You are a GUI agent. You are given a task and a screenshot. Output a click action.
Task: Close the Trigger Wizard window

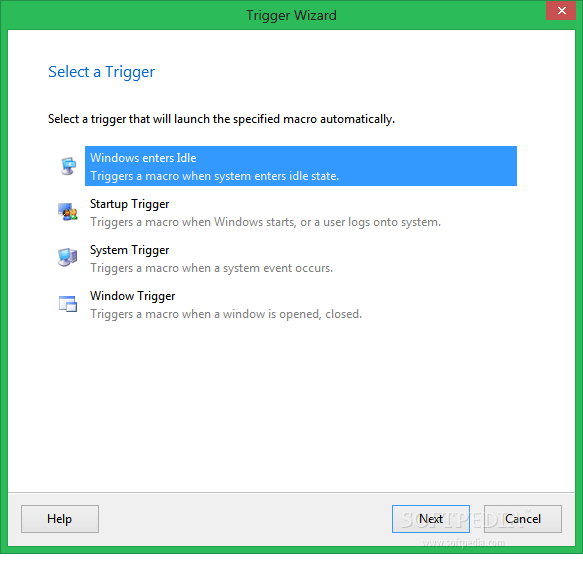(x=561, y=10)
